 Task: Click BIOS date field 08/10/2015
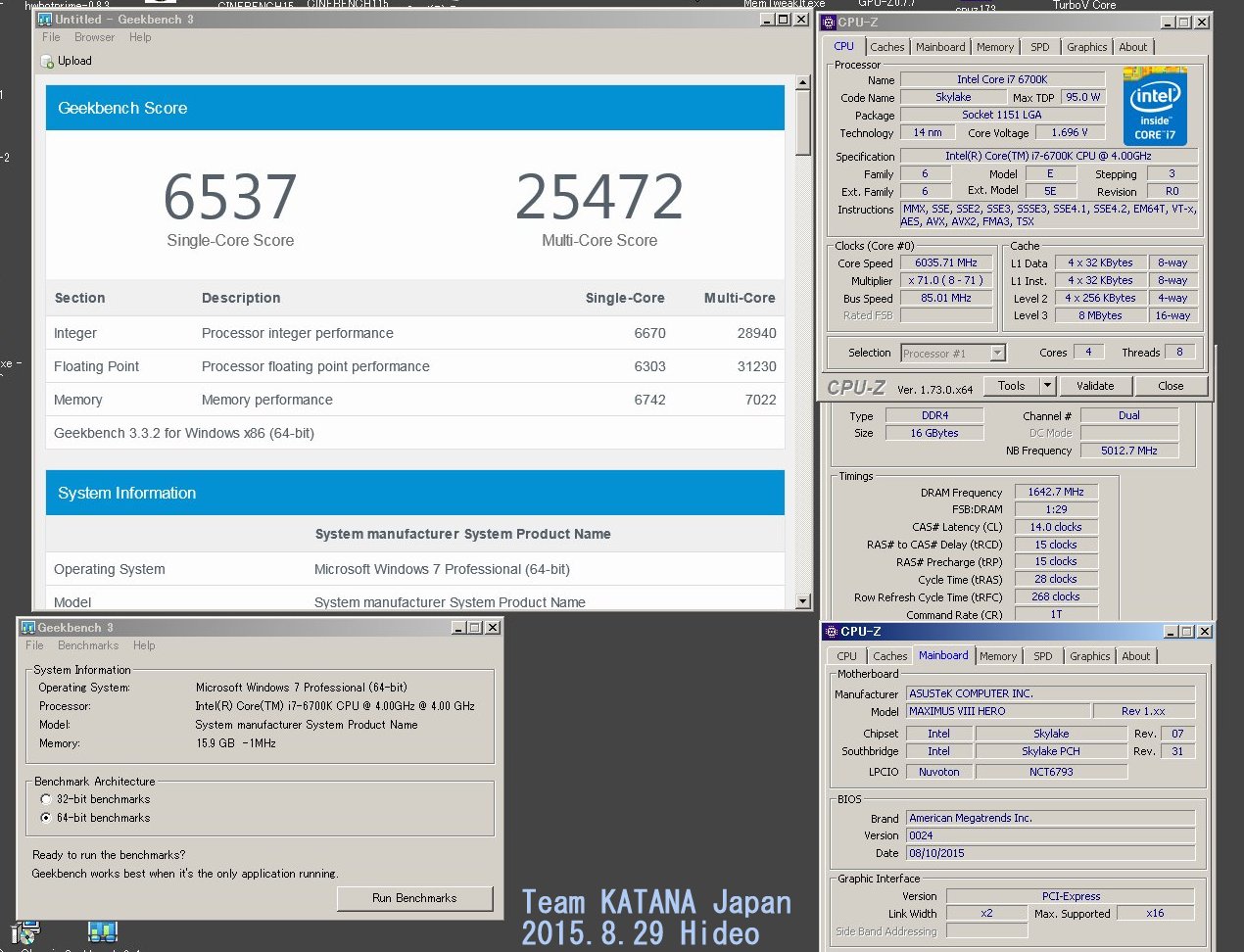(1051, 854)
